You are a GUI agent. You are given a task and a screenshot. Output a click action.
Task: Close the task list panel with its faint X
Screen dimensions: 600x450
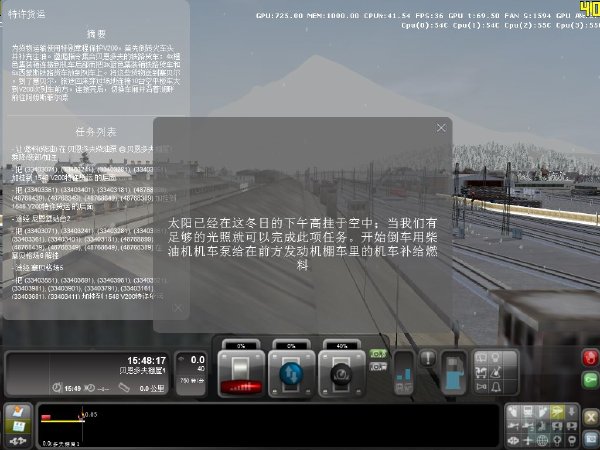click(177, 308)
